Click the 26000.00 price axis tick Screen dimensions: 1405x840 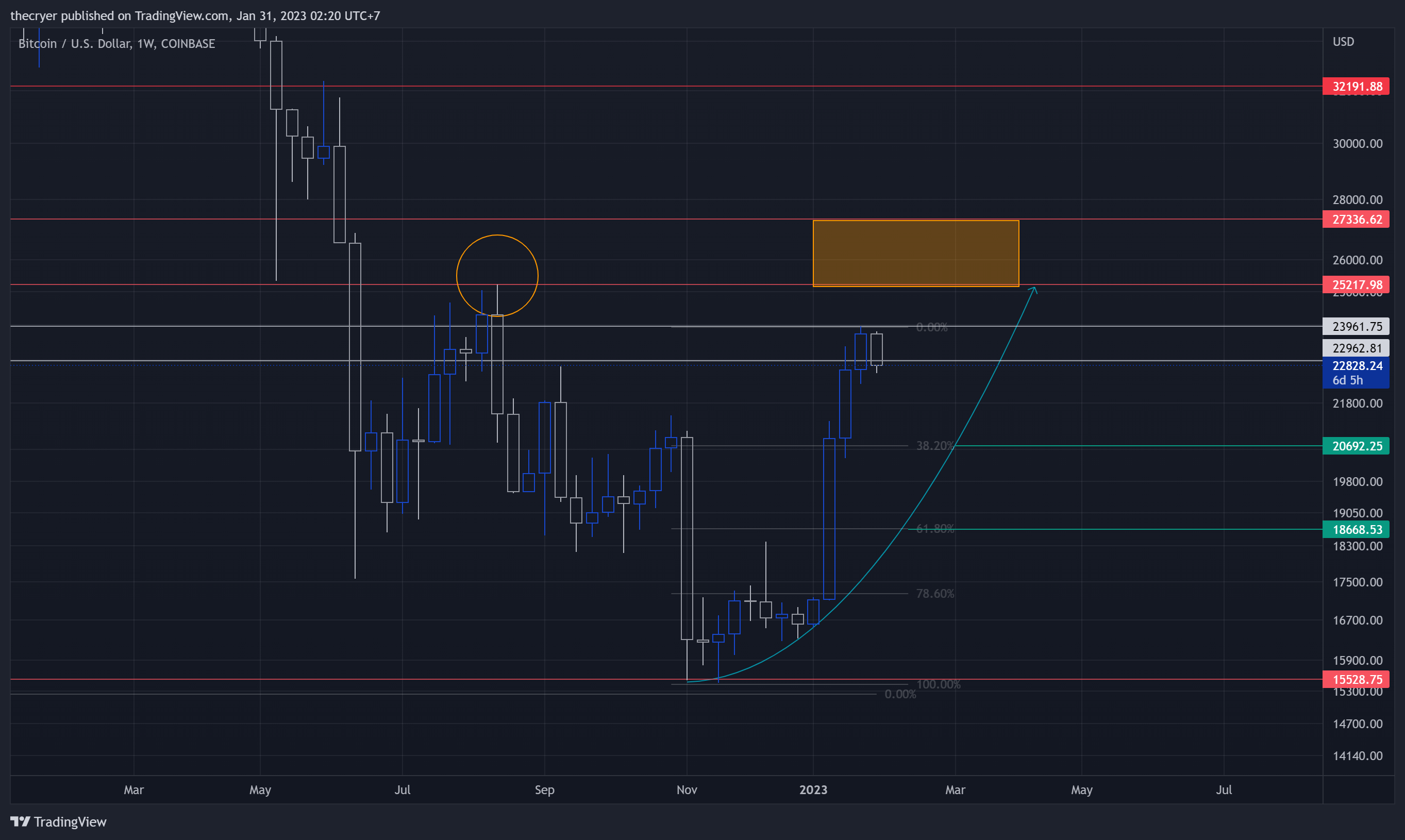click(x=1357, y=260)
